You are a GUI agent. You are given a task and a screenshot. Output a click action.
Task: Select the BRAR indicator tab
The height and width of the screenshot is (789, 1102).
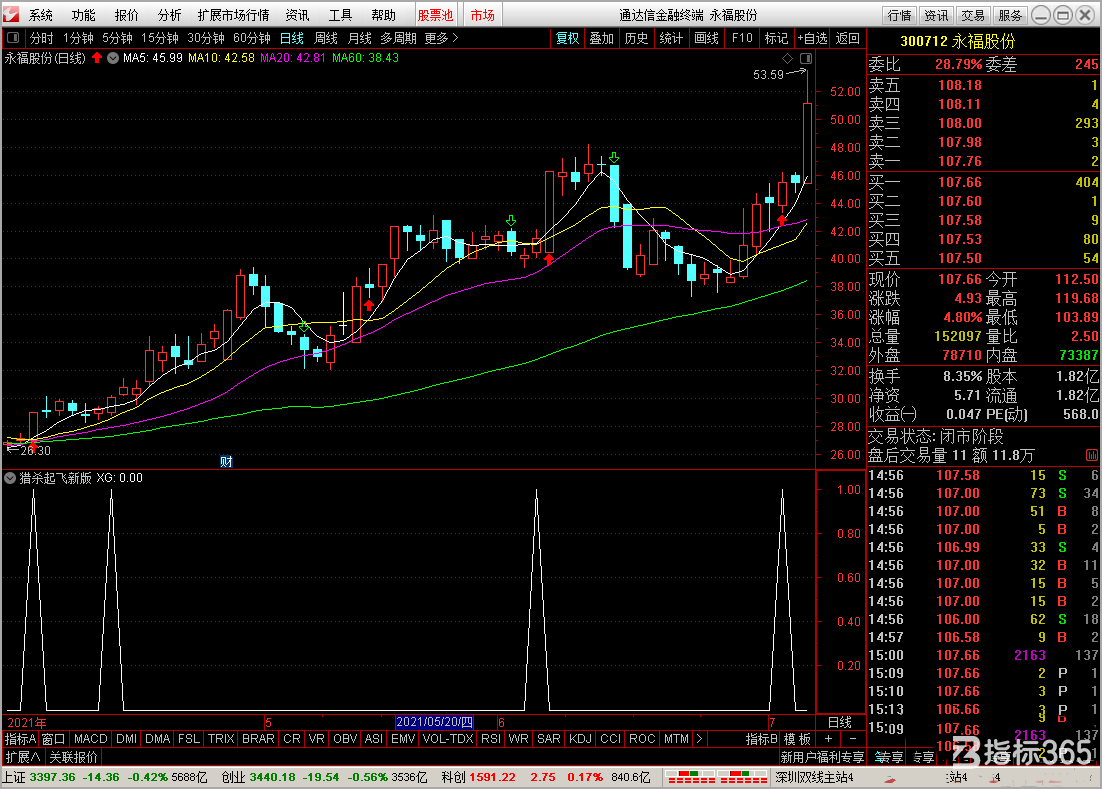(258, 738)
